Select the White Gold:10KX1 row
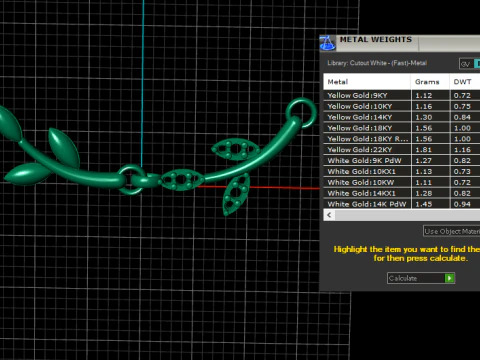Image resolution: width=480 pixels, height=360 pixels. [x=402, y=172]
